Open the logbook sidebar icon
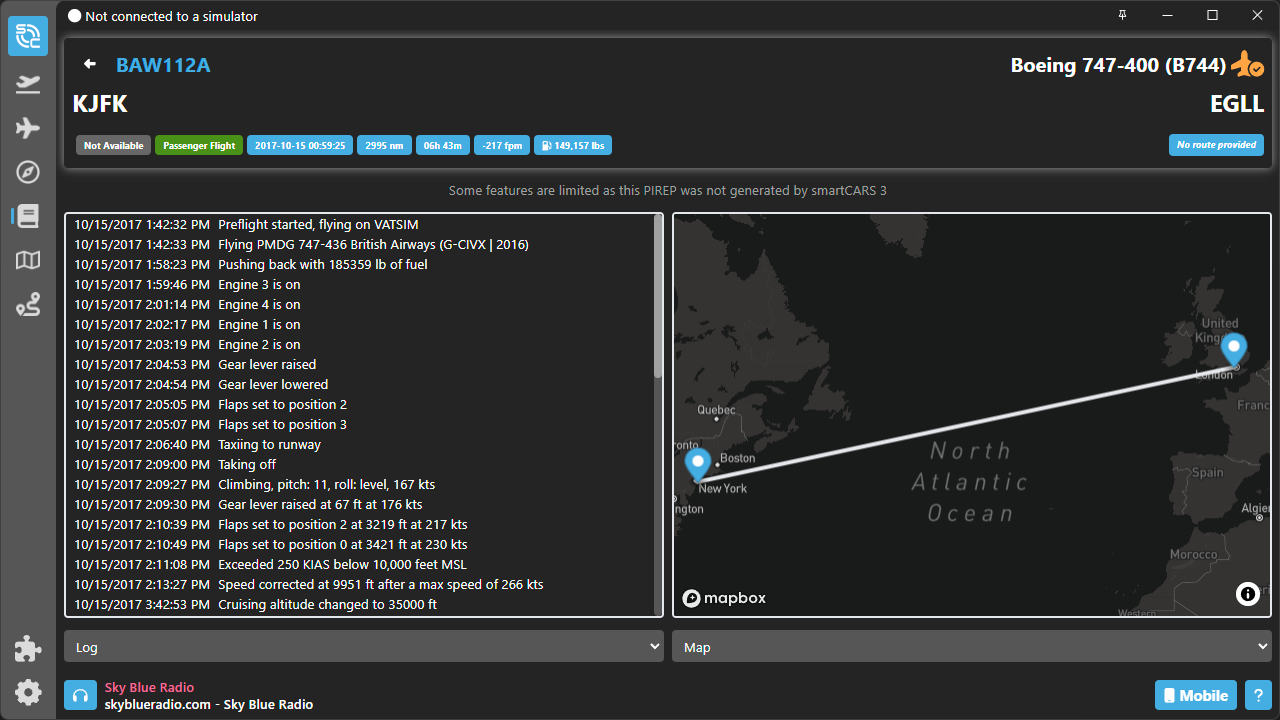This screenshot has height=720, width=1280. pyautogui.click(x=28, y=216)
